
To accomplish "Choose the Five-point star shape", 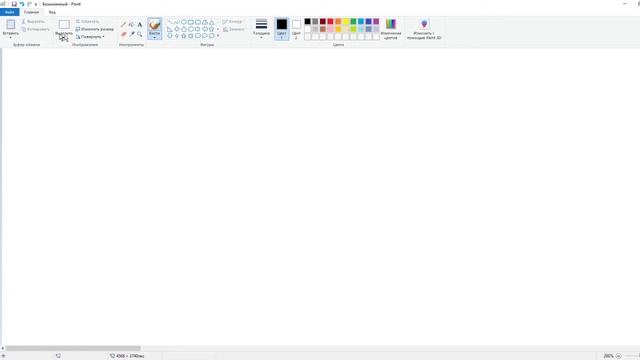I will [184, 36].
